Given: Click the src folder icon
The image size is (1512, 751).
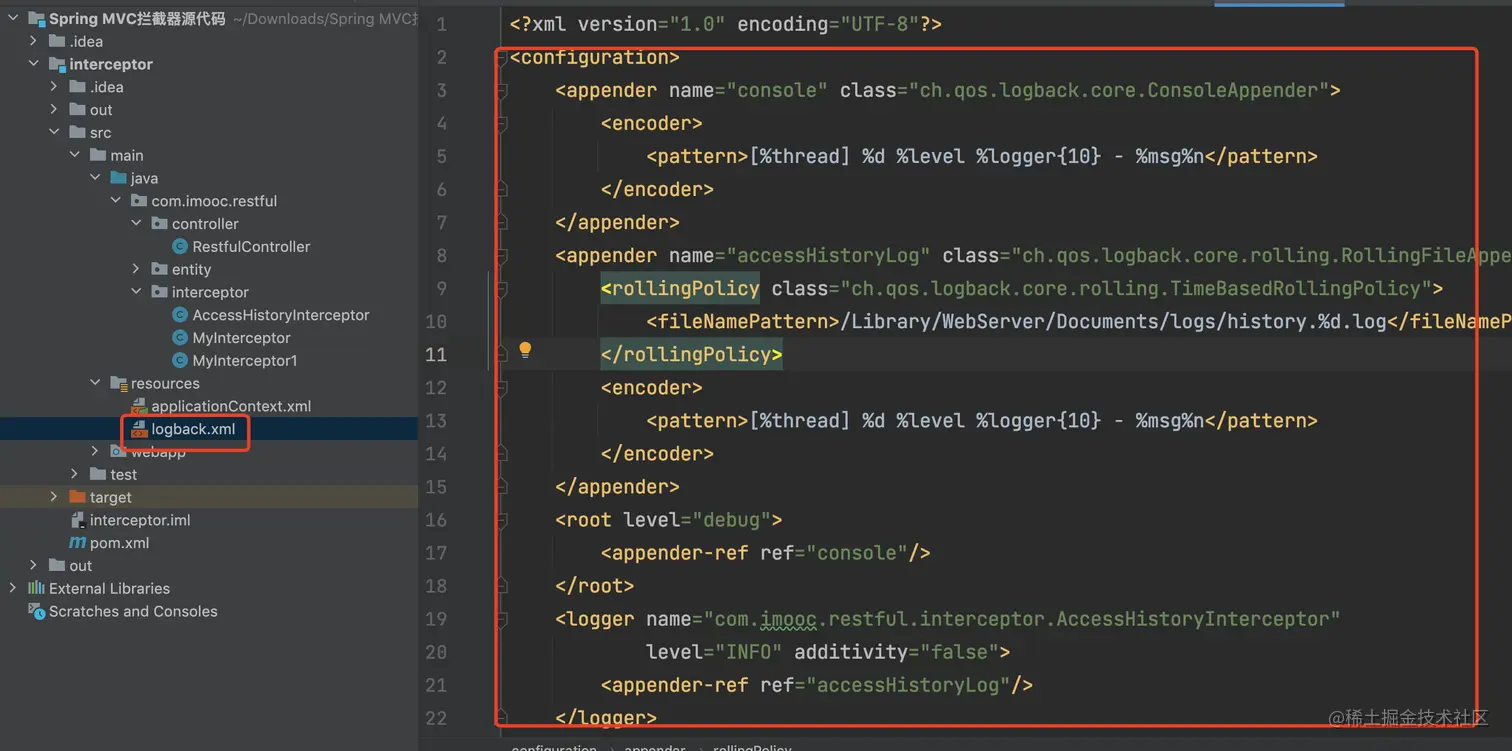Looking at the screenshot, I should [x=77, y=133].
